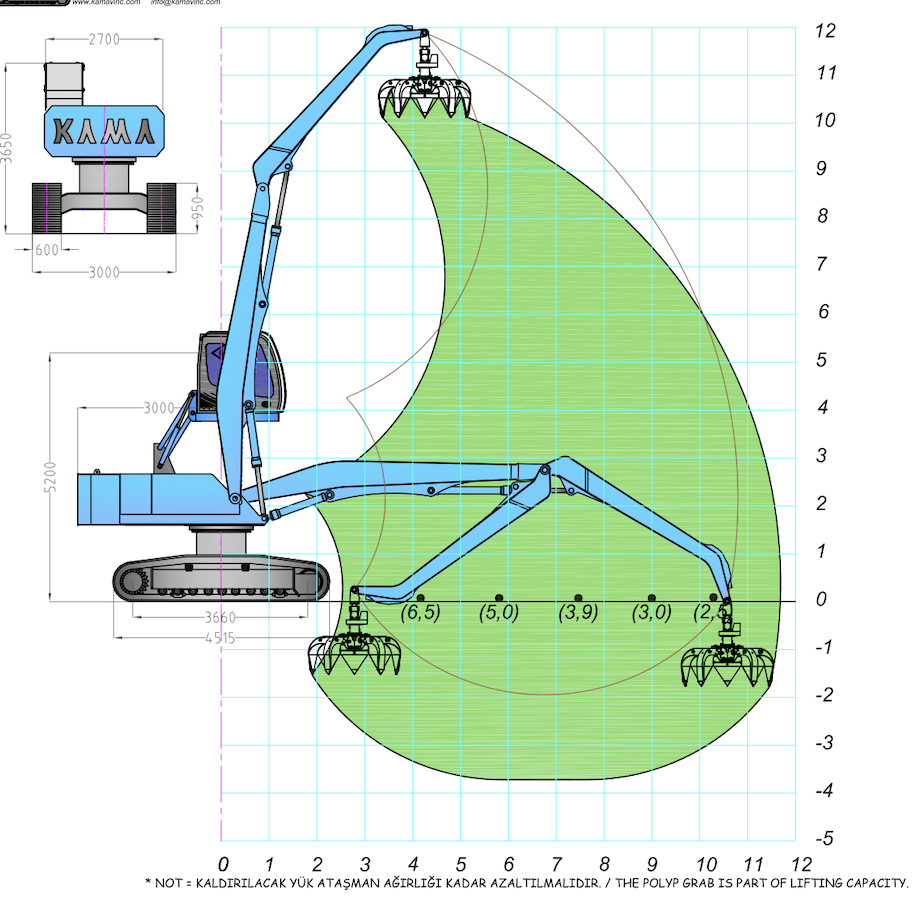Screen dimensions: 918x898
Task: Select 0 on the horizontal reach axis
Action: coord(223,864)
